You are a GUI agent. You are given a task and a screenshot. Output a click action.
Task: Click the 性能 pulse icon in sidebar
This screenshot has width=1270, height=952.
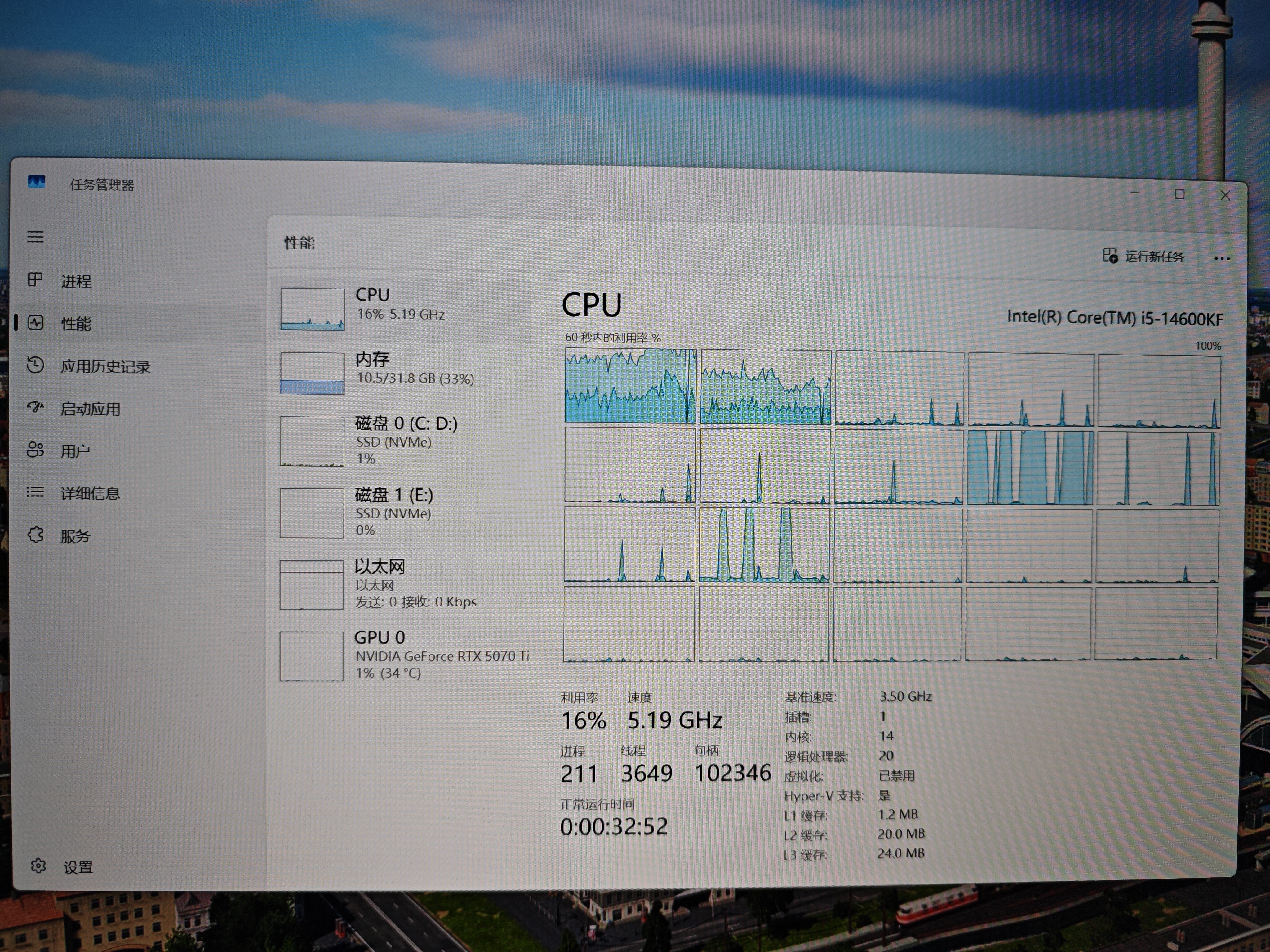[36, 323]
